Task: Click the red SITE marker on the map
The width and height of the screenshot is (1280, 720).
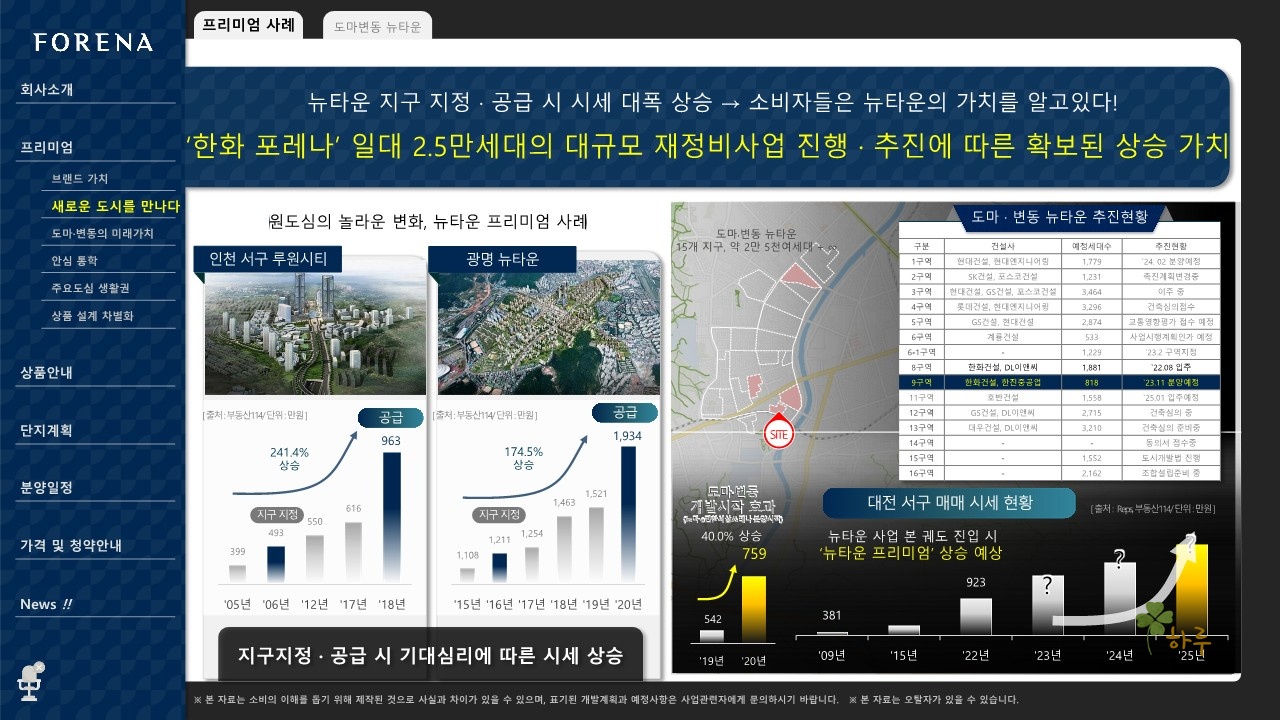Action: pos(779,433)
